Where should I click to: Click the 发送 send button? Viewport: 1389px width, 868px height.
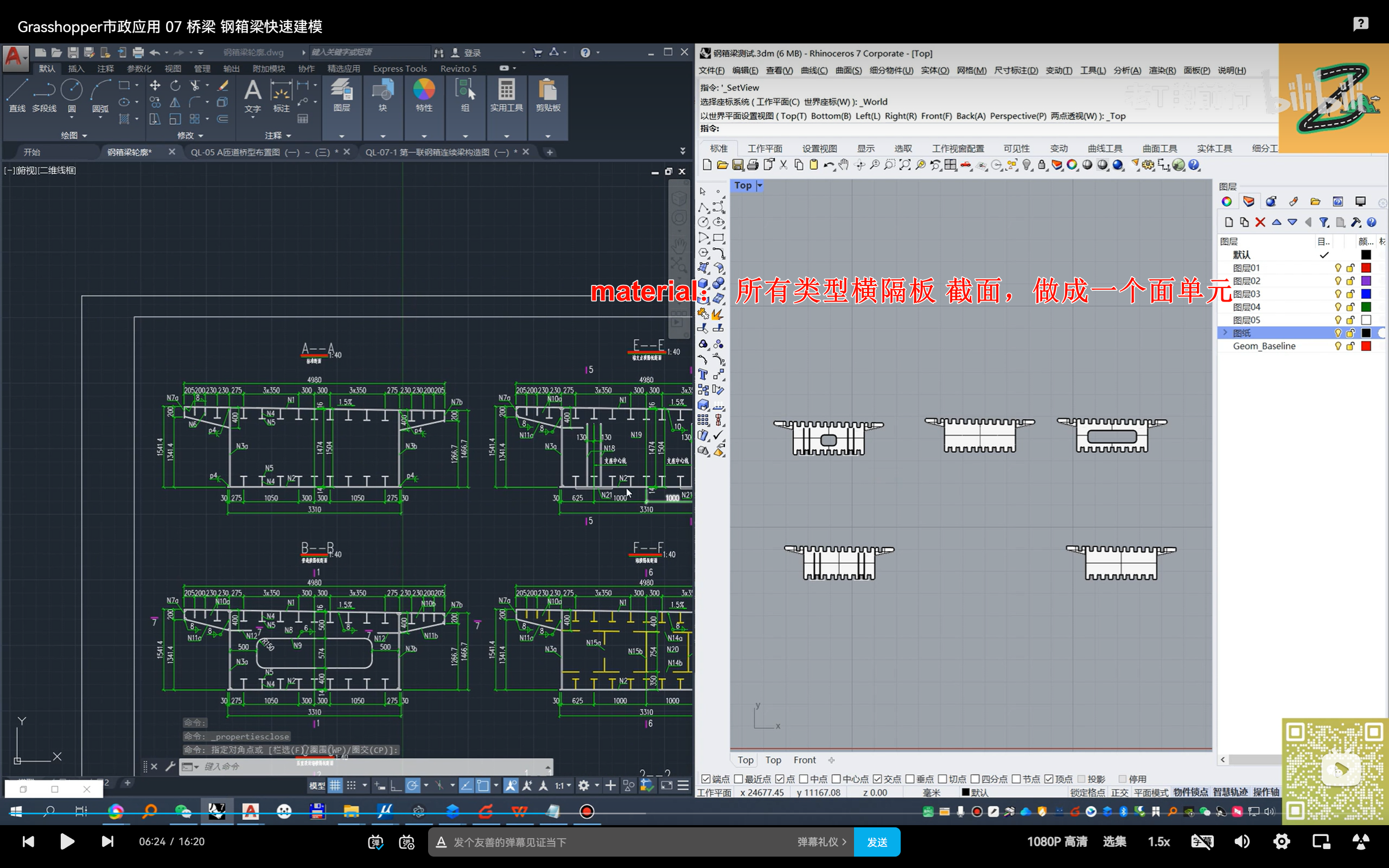coord(876,841)
